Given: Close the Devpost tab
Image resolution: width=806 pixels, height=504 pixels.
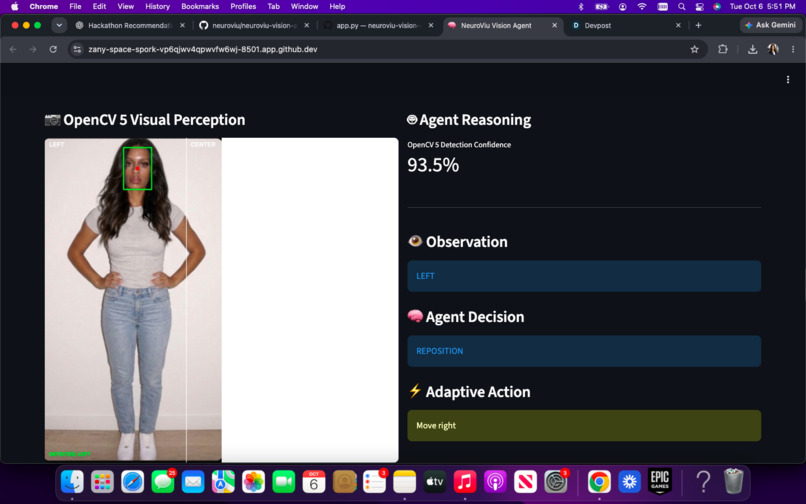Looking at the screenshot, I should pos(678,25).
